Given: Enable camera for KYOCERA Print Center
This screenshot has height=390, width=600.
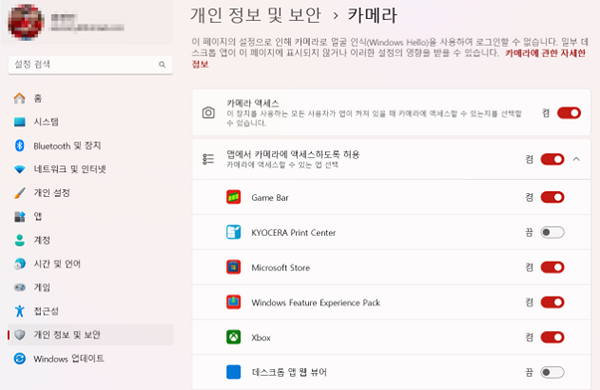Looking at the screenshot, I should [x=552, y=232].
